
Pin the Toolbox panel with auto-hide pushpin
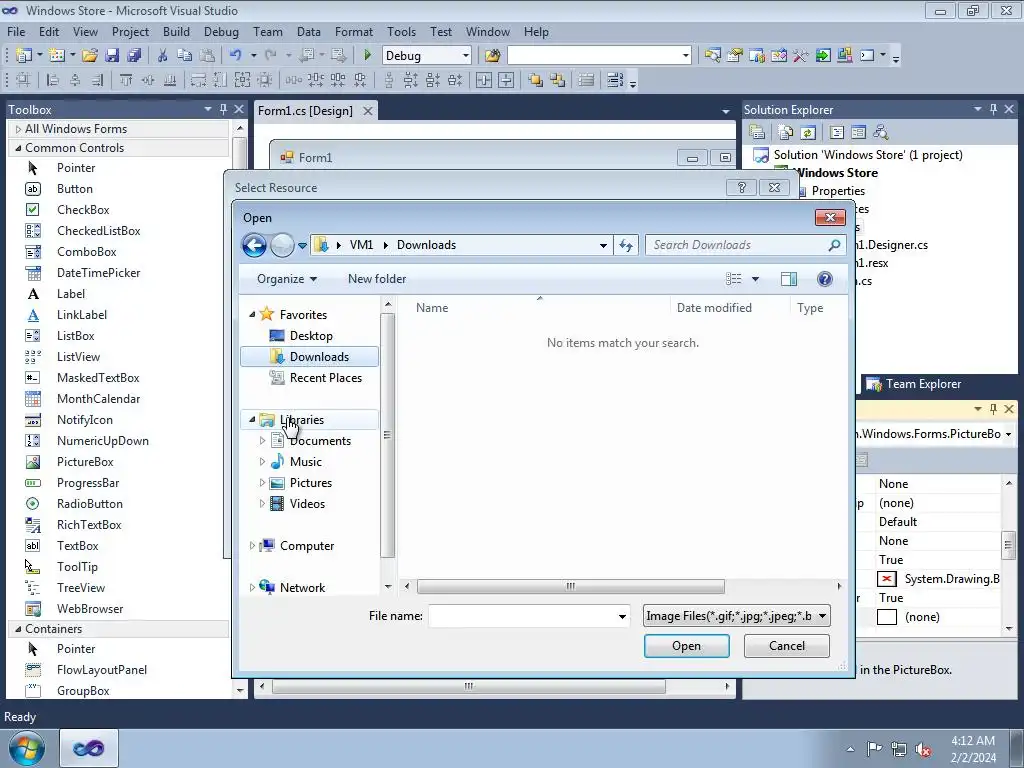(223, 109)
